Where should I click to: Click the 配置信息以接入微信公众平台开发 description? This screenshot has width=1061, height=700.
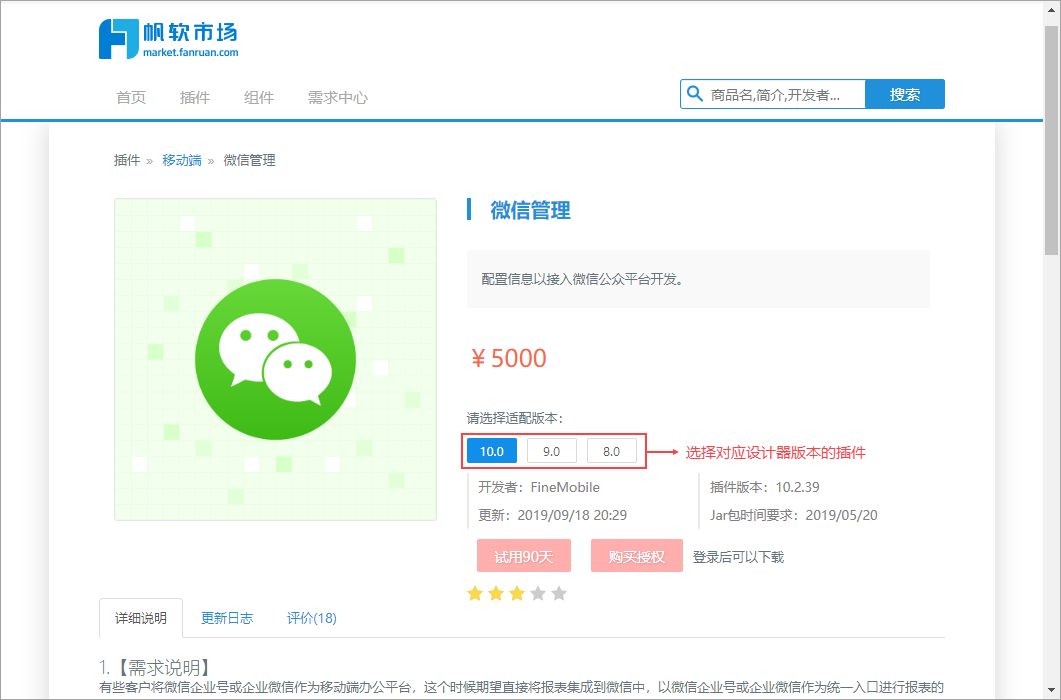[x=583, y=279]
